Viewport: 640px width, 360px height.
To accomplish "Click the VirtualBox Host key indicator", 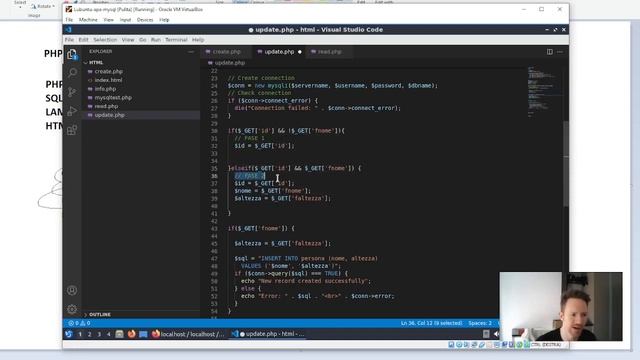I will 546,345.
